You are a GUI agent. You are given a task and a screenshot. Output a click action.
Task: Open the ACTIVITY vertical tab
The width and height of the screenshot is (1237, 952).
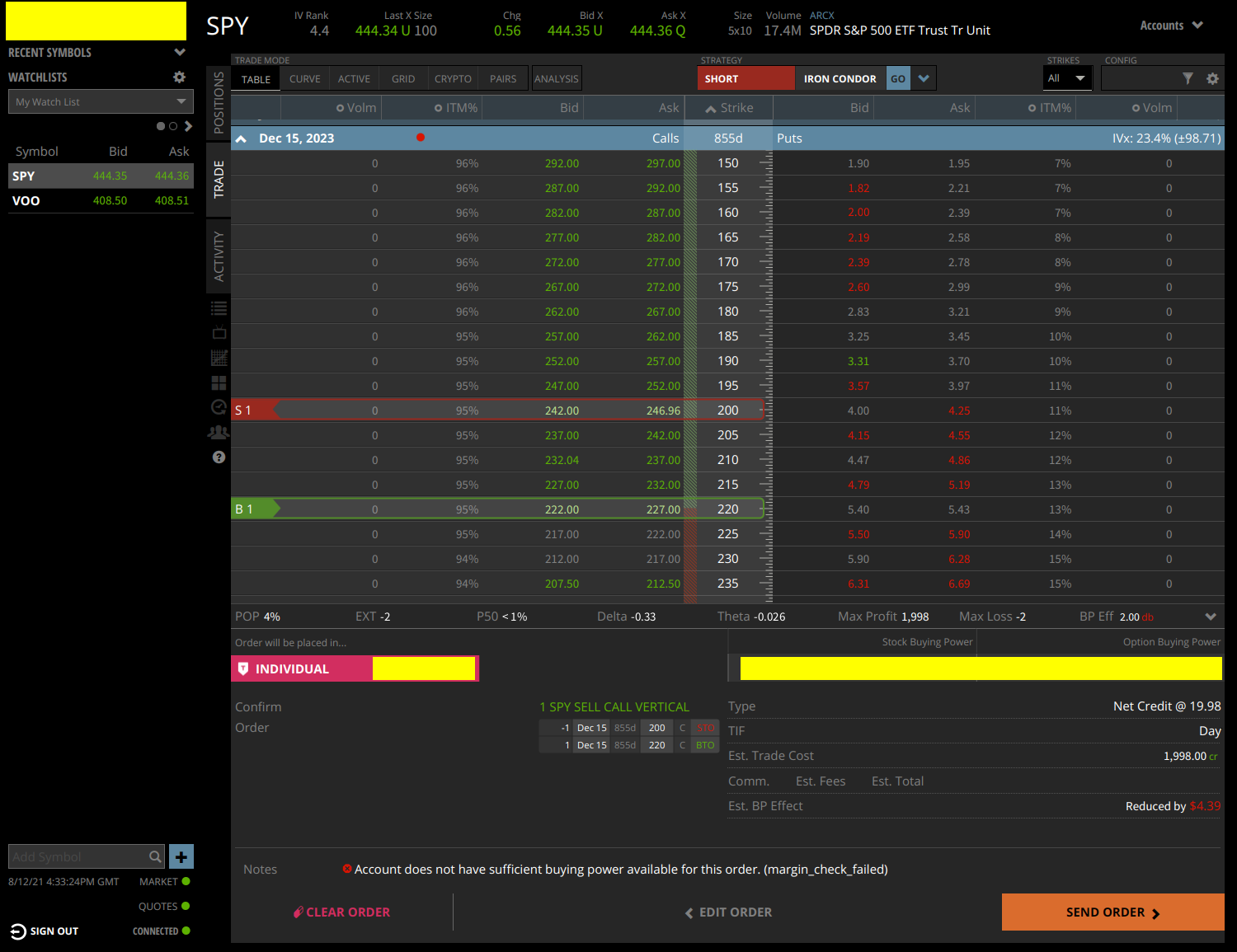pos(219,256)
